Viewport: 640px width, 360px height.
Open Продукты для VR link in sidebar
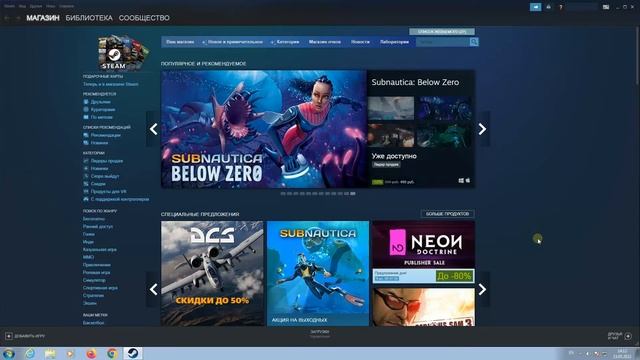click(x=109, y=191)
